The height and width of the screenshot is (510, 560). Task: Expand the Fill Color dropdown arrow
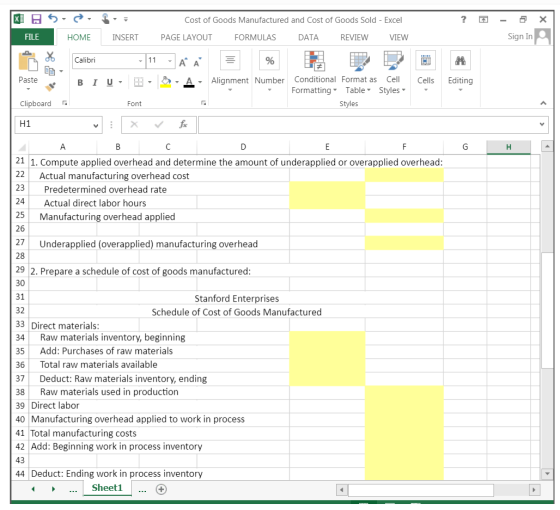177,82
